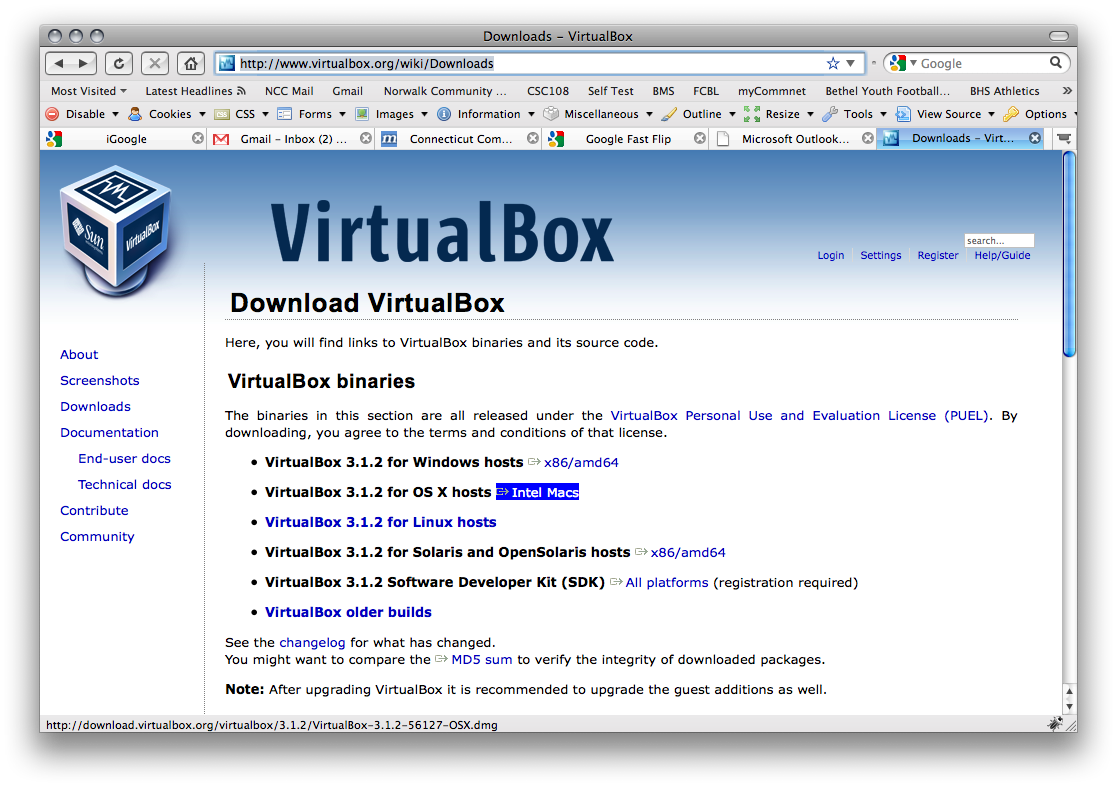Bookmark this page with the star icon
Image resolution: width=1117 pixels, height=787 pixels.
(833, 63)
